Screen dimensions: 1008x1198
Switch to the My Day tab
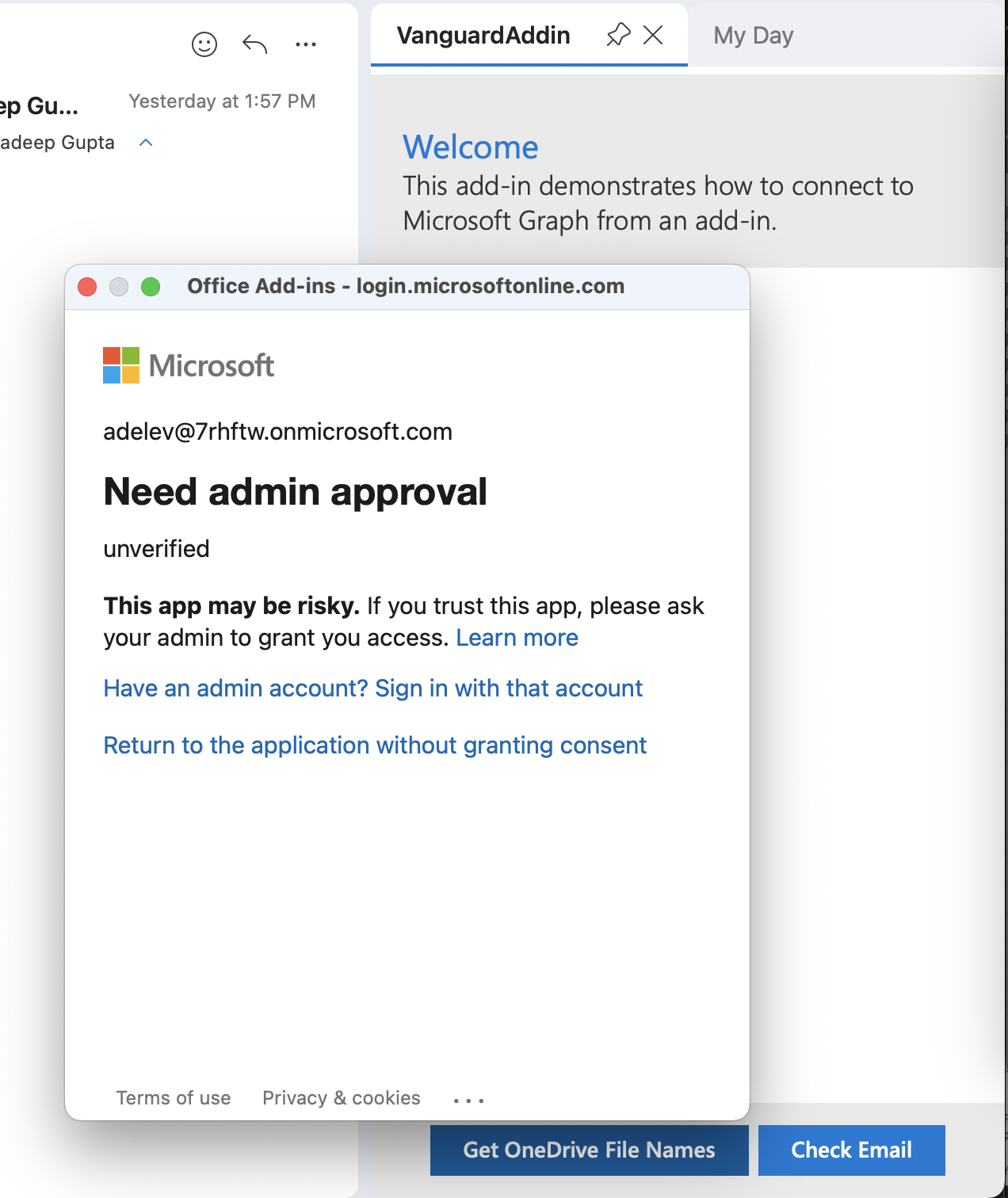[752, 35]
